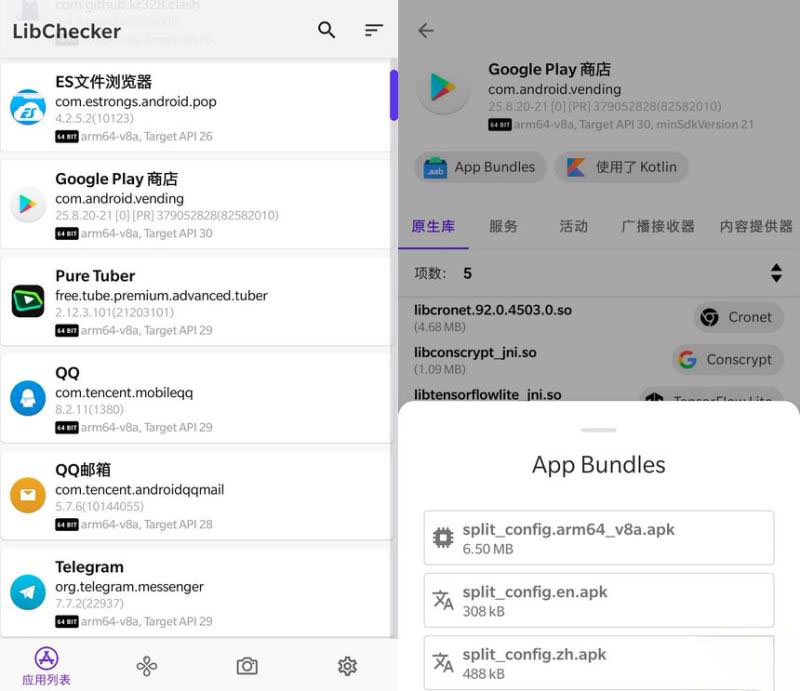The image size is (800, 691).
Task: Tap the App Bundles chip
Action: coord(480,167)
